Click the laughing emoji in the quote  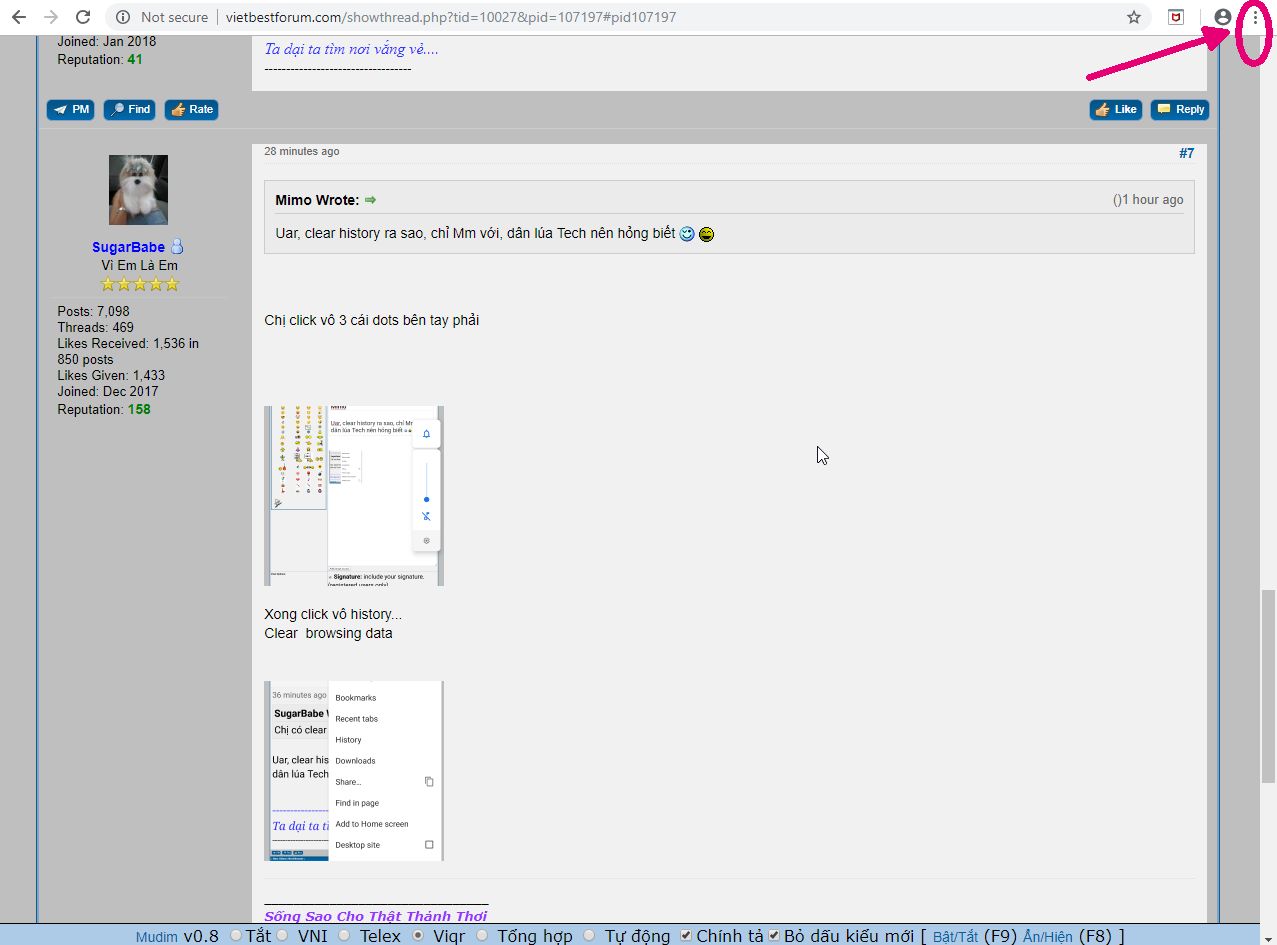(x=706, y=234)
